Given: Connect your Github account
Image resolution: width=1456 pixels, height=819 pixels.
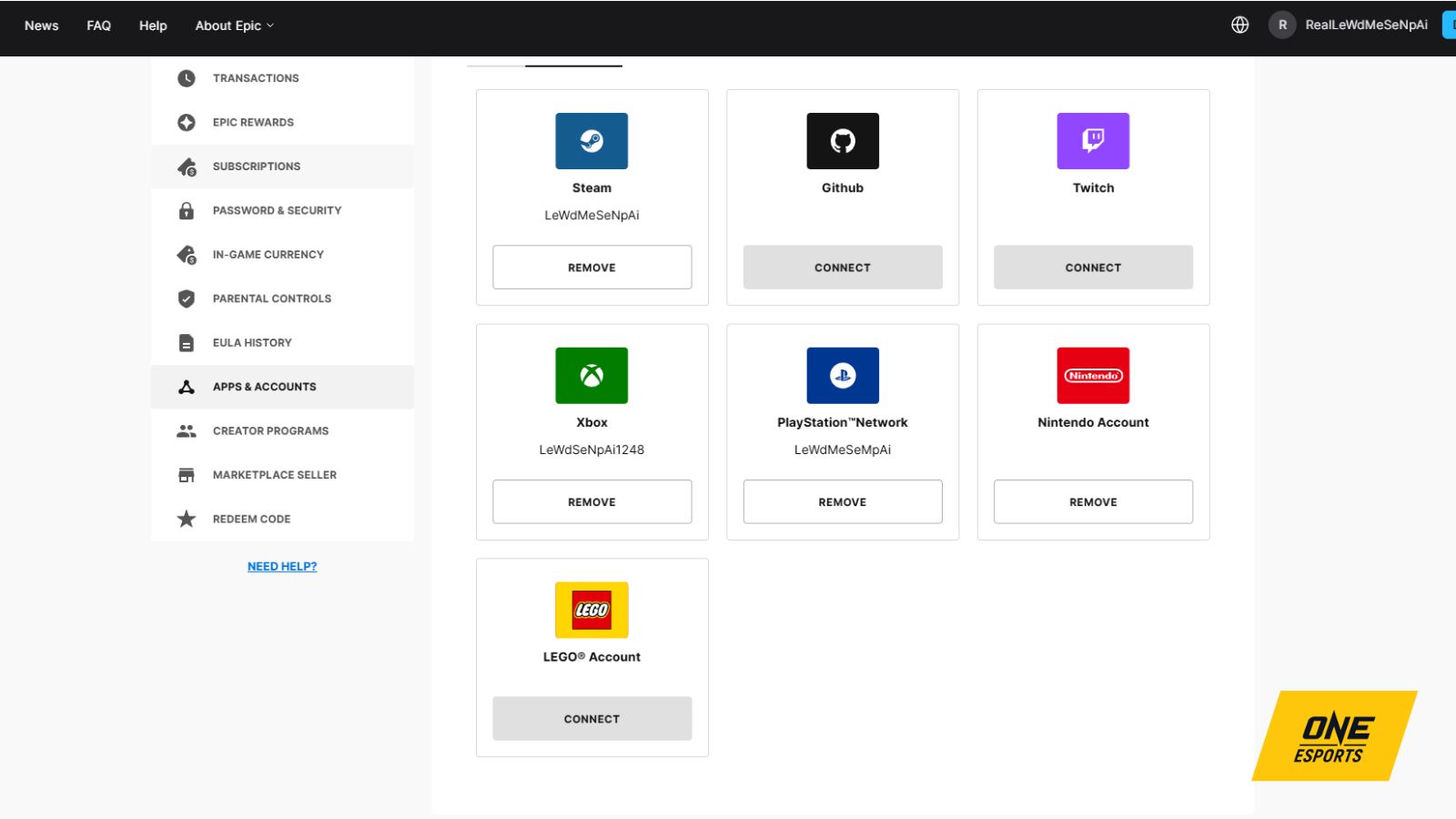Looking at the screenshot, I should (x=842, y=267).
